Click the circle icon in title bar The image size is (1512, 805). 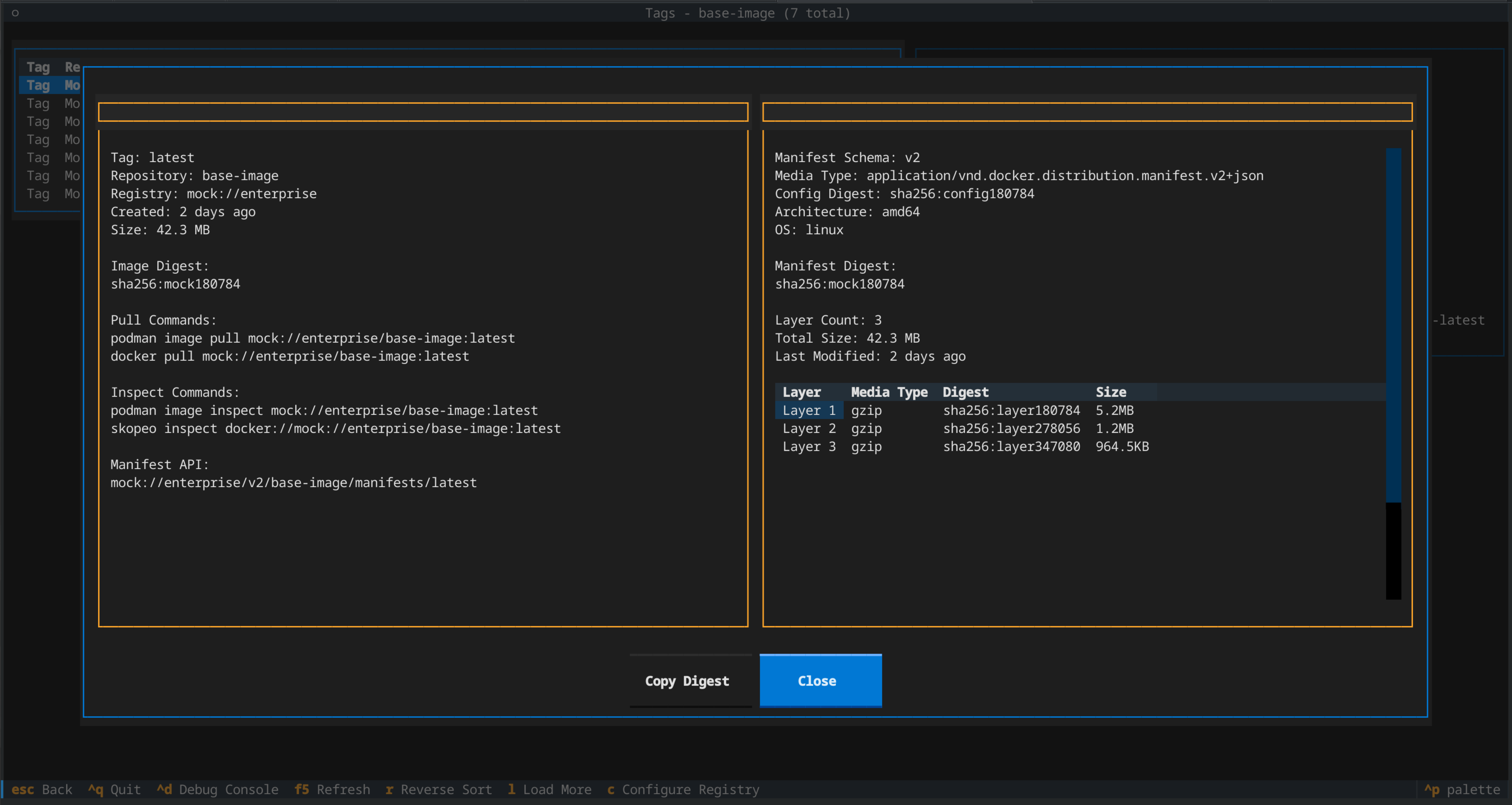(15, 13)
